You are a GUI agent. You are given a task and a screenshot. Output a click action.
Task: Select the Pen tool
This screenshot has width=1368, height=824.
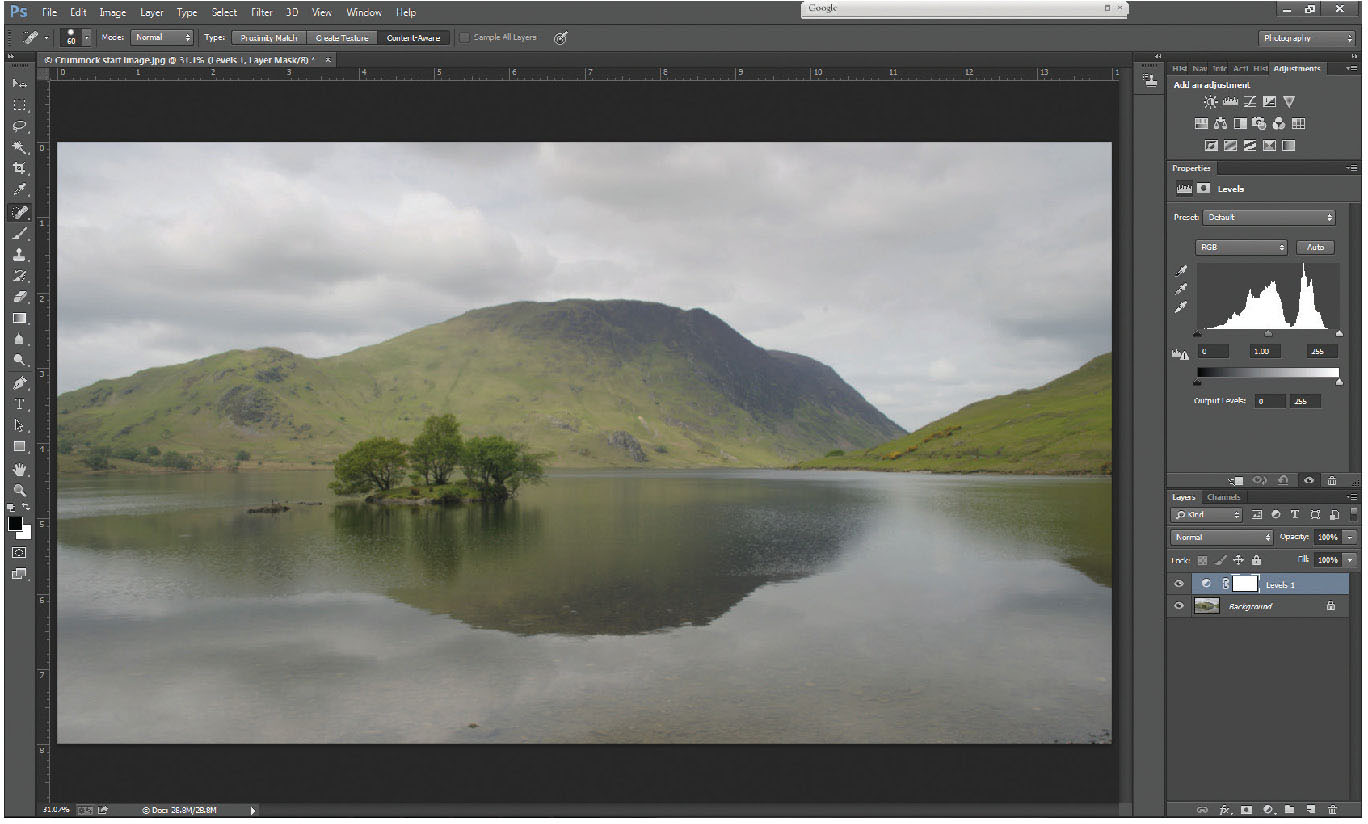pos(19,383)
